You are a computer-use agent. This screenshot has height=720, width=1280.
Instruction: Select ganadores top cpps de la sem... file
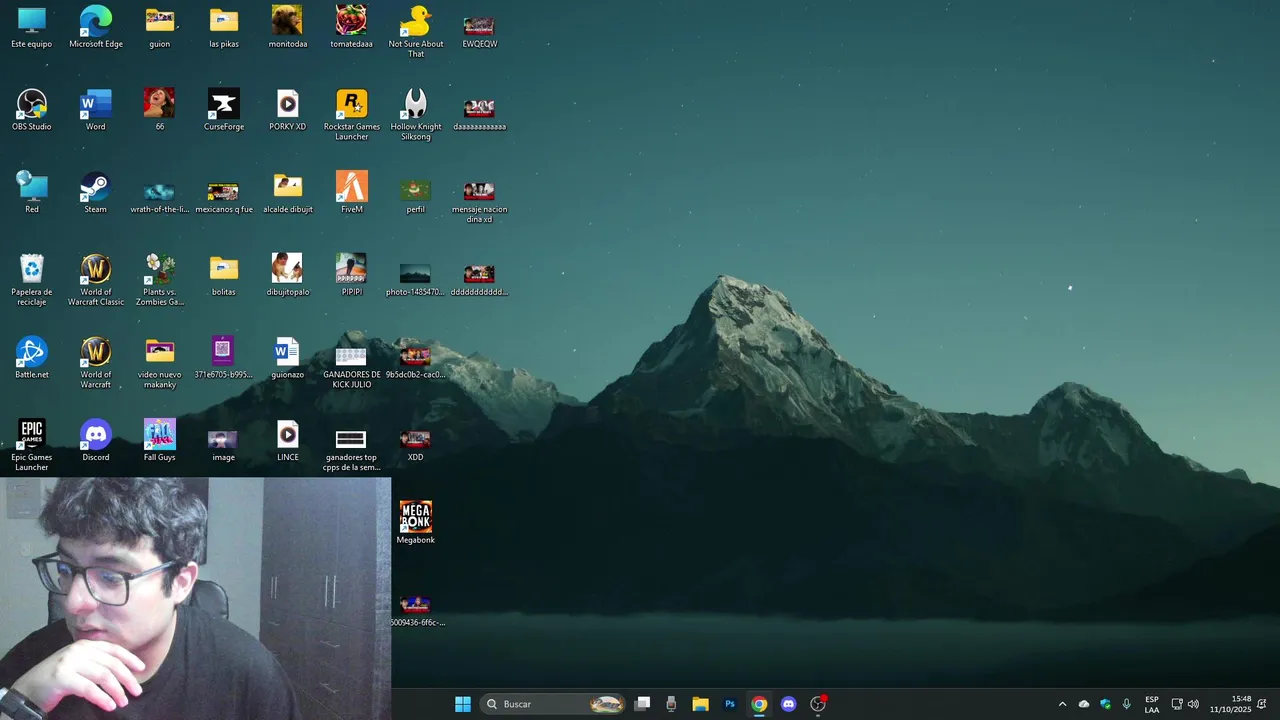tap(351, 450)
